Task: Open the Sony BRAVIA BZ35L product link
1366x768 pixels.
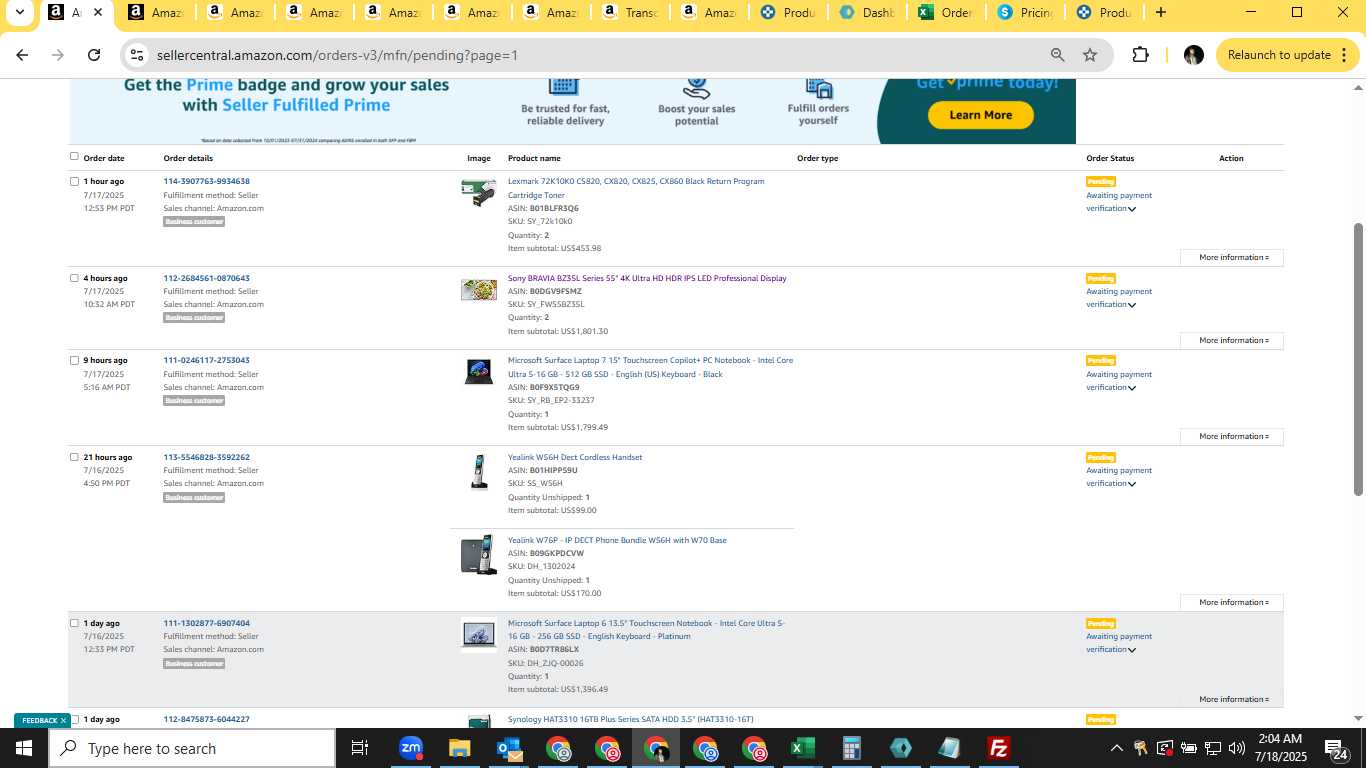Action: 647,278
